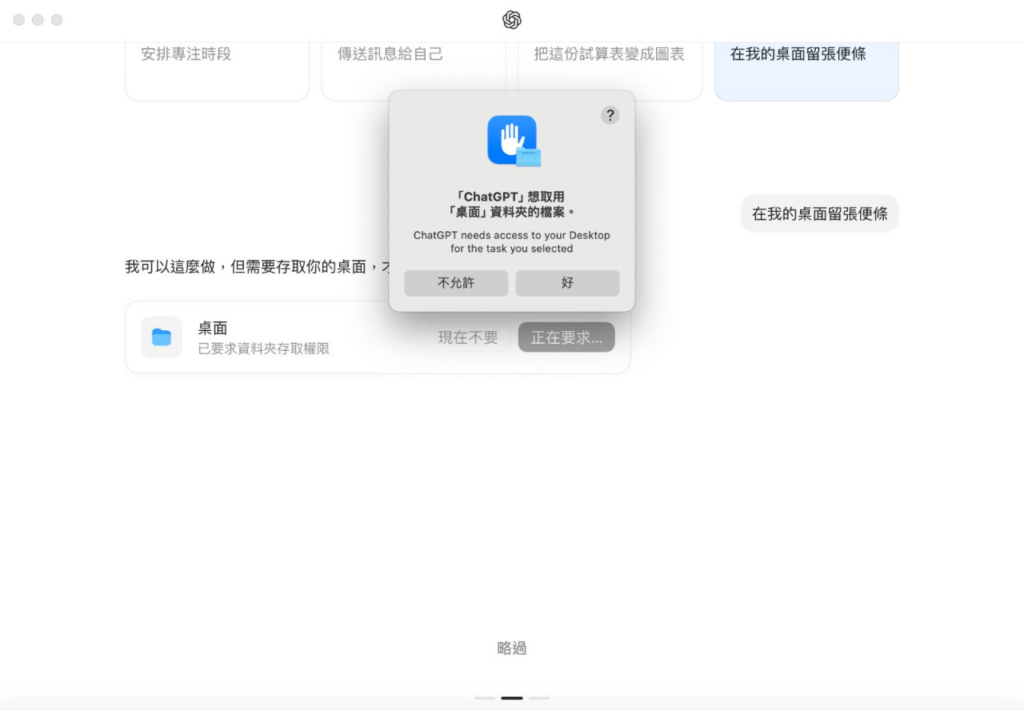Click the minimize window button
The width and height of the screenshot is (1024, 710).
point(38,20)
